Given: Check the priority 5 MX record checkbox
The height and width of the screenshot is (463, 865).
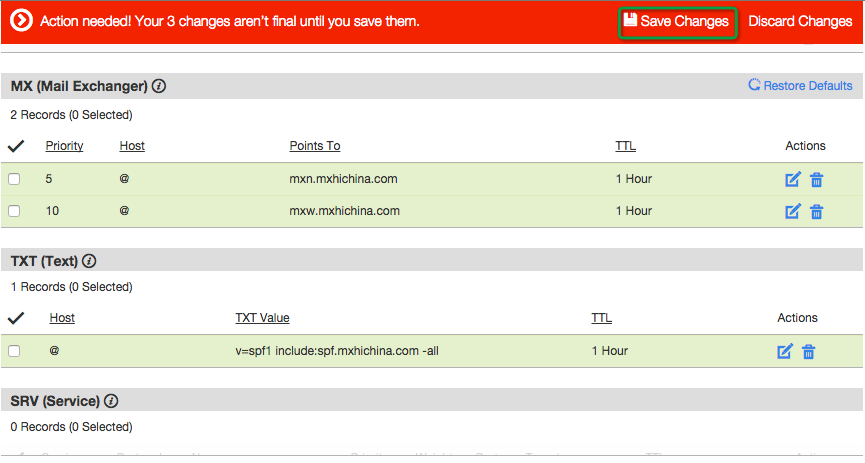Looking at the screenshot, I should click(14, 179).
